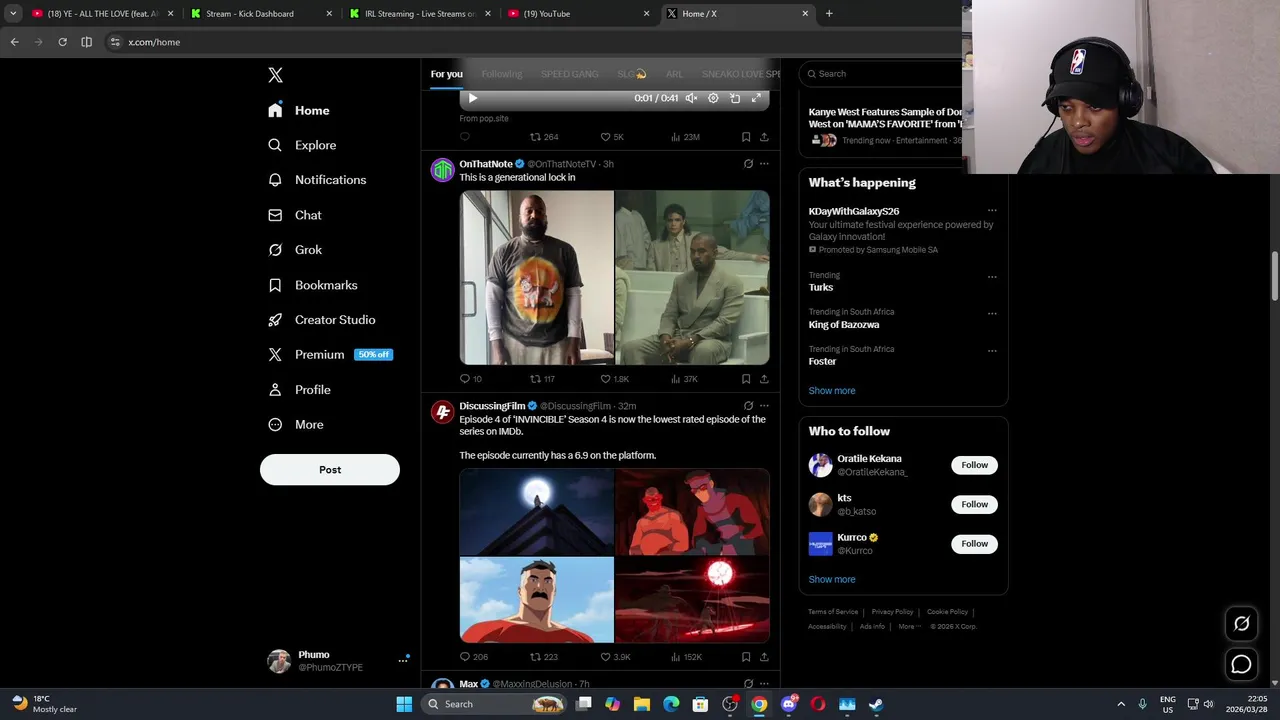The height and width of the screenshot is (720, 1280).
Task: Open Chat in the sidebar
Action: click(x=295, y=215)
